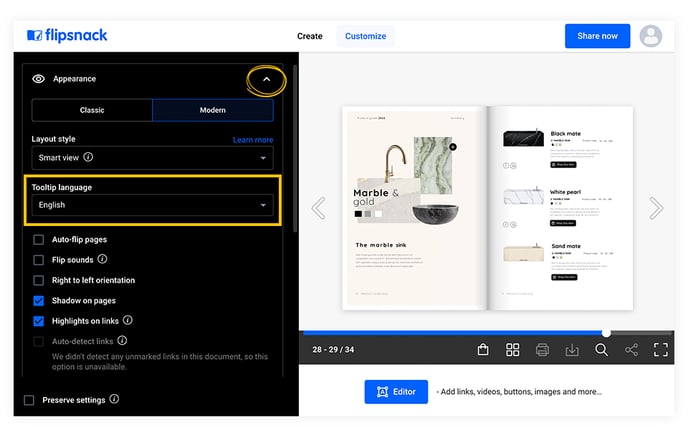The image size is (688, 437).
Task: Click the download icon in viewer toolbar
Action: tap(572, 350)
